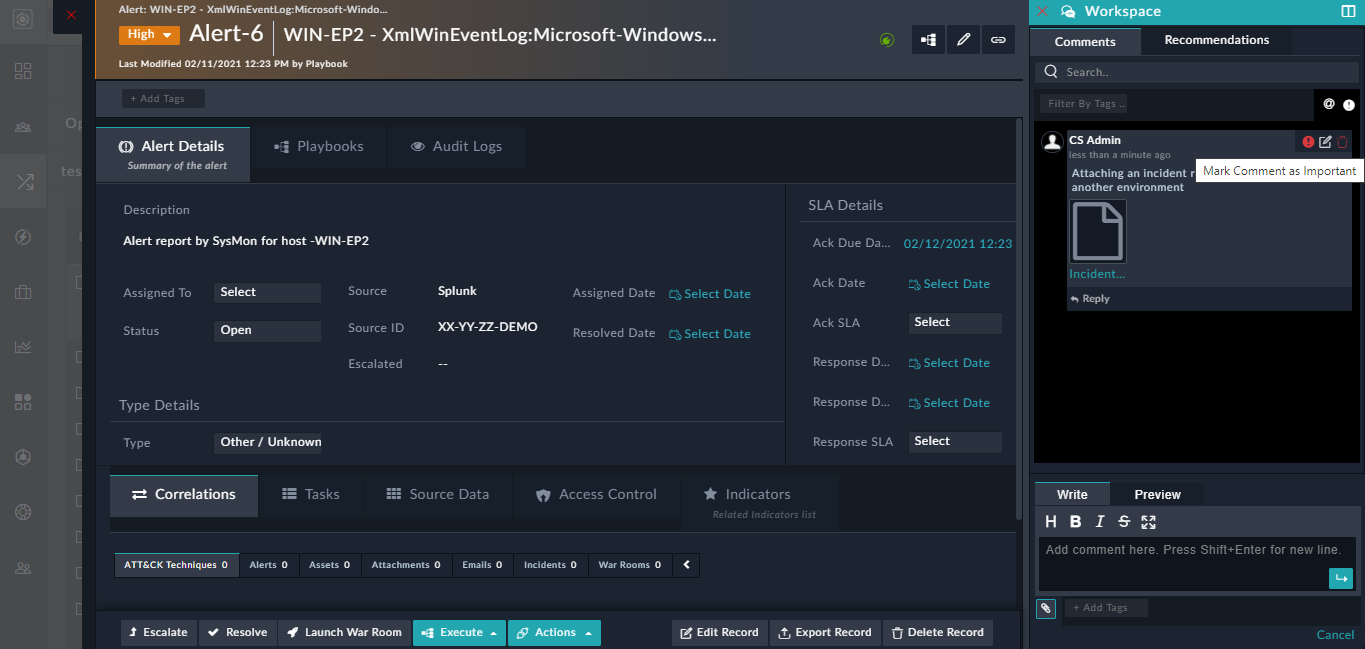Reply to the CS Admin comment

(1089, 298)
